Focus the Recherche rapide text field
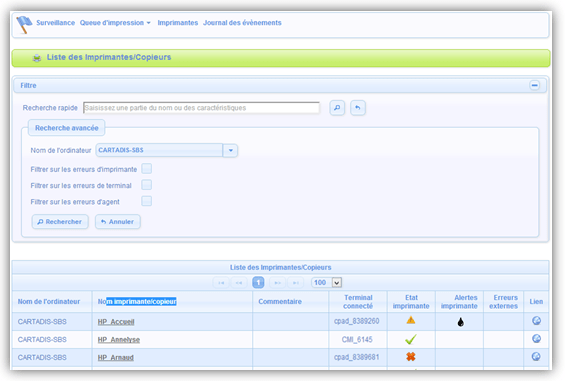Viewport: 565px width, 381px height. tap(201, 108)
